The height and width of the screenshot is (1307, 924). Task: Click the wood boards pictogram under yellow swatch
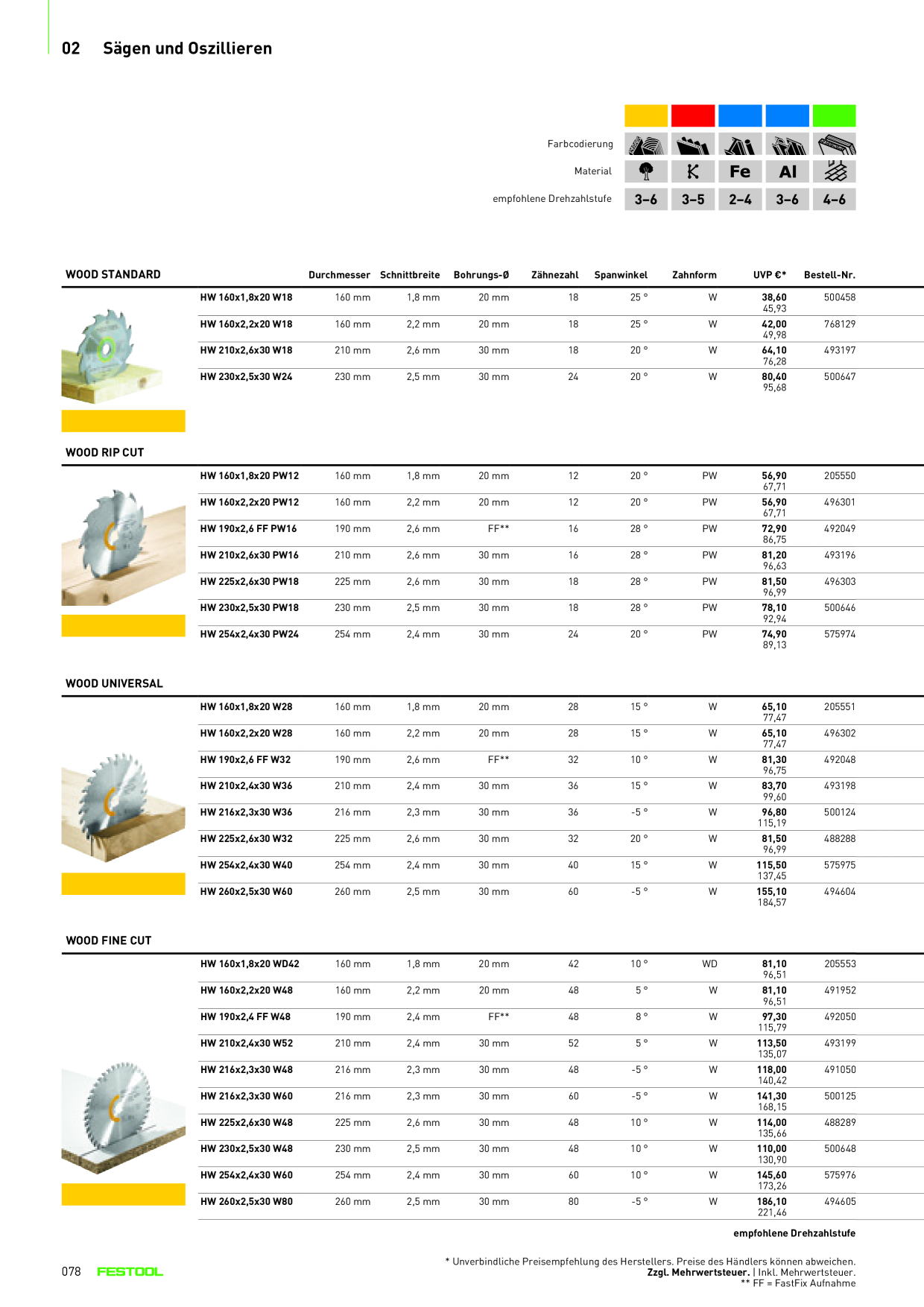click(646, 144)
